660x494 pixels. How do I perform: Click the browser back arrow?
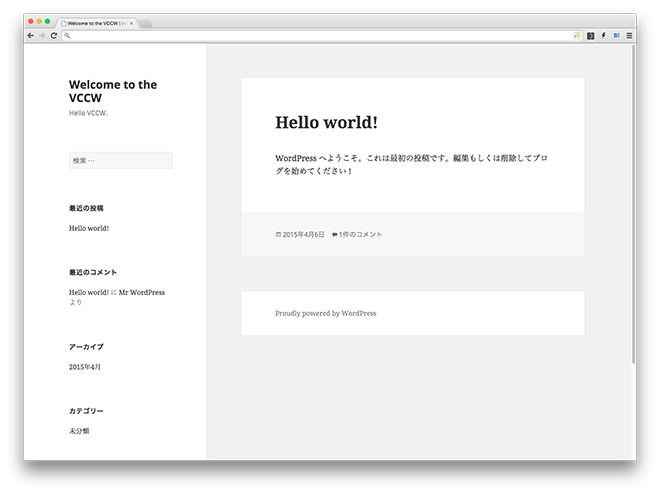coord(31,35)
